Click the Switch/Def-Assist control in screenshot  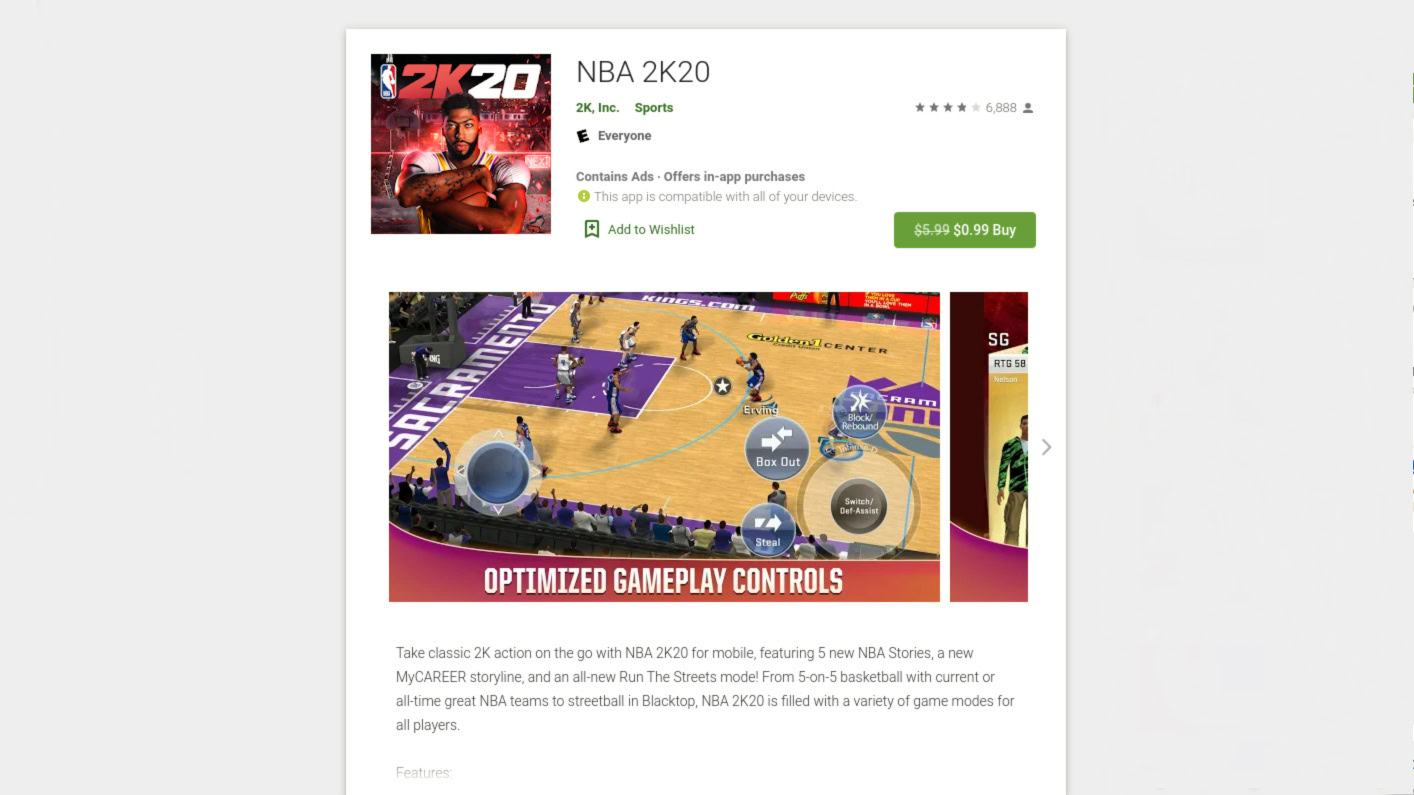tap(858, 505)
